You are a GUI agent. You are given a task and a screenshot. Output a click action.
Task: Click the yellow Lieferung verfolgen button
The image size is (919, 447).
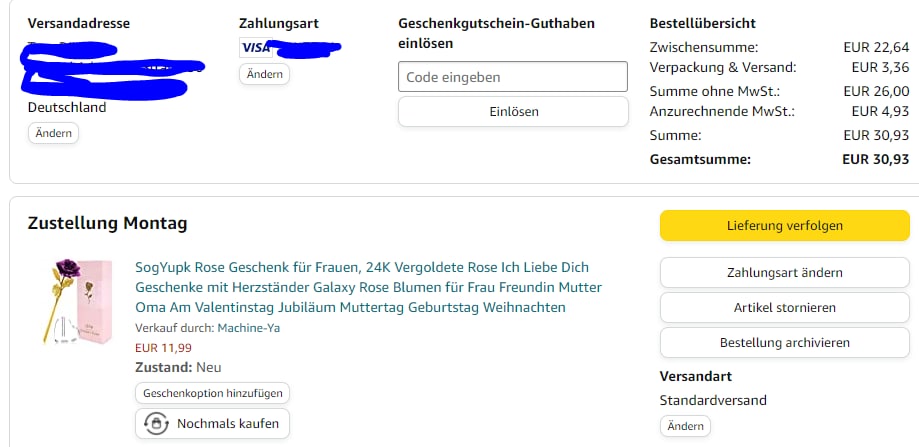point(784,226)
